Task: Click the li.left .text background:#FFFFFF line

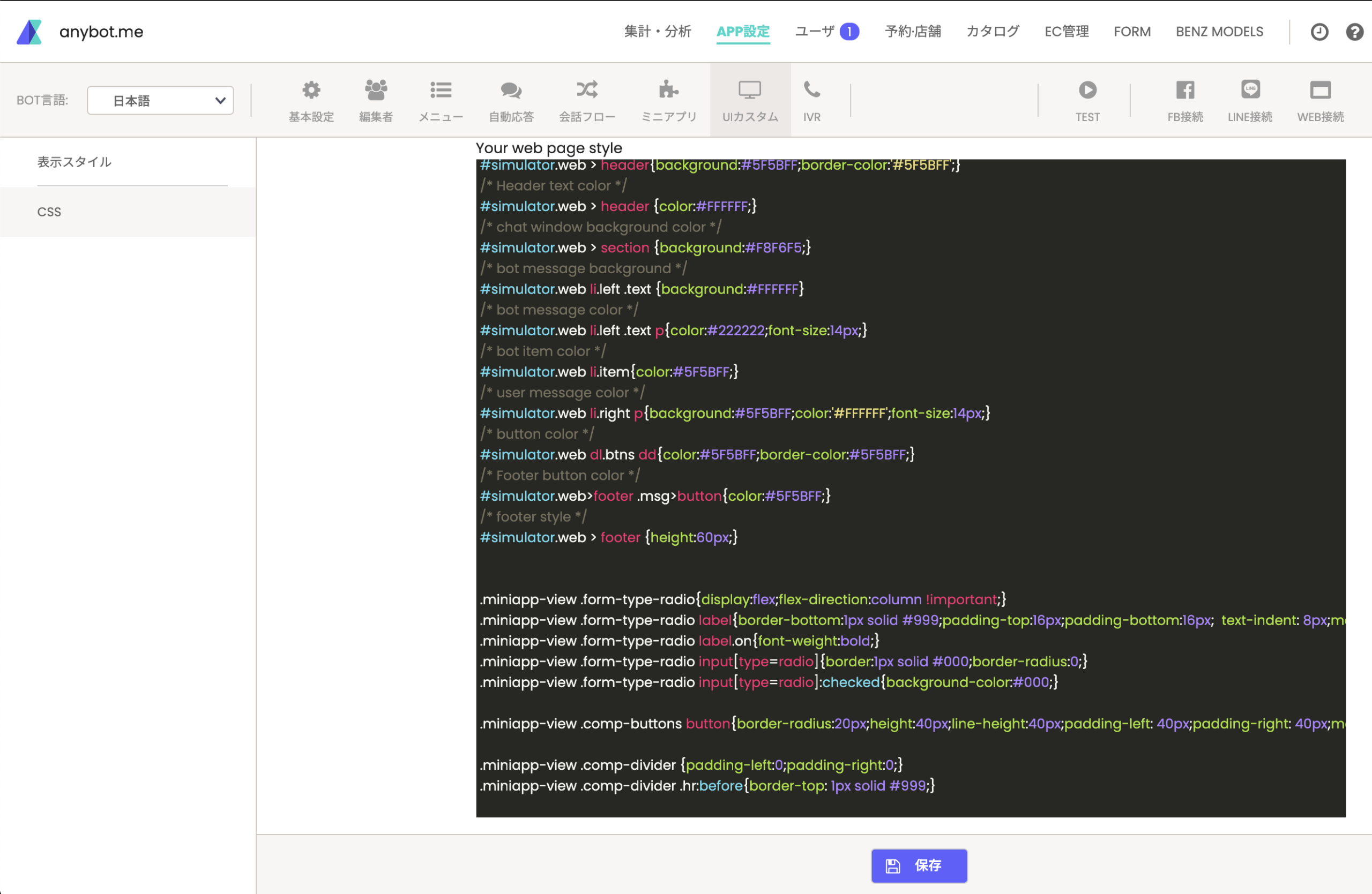Action: click(x=642, y=289)
